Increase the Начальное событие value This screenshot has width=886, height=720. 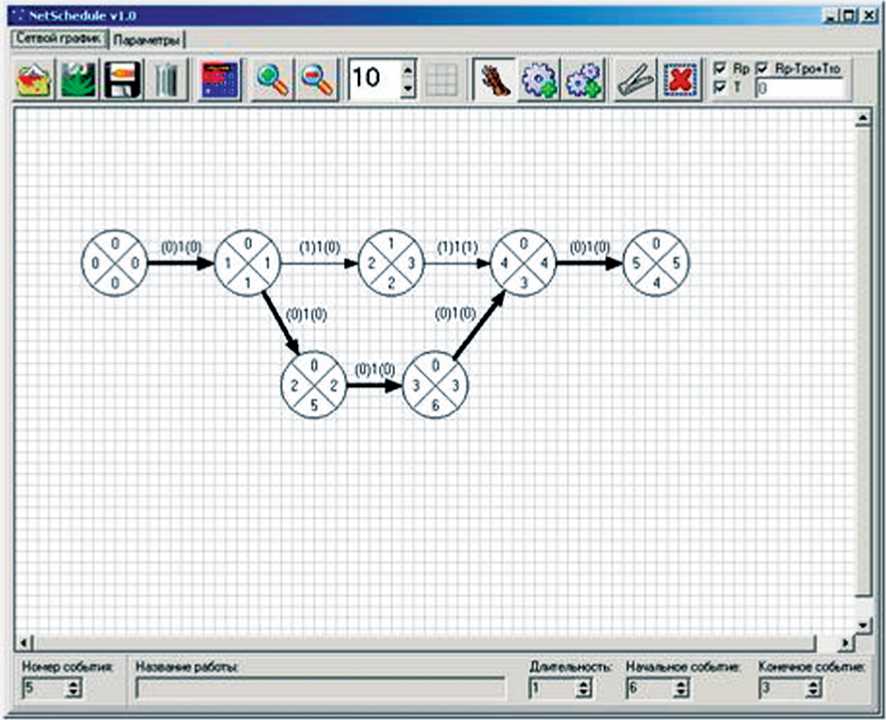click(681, 683)
